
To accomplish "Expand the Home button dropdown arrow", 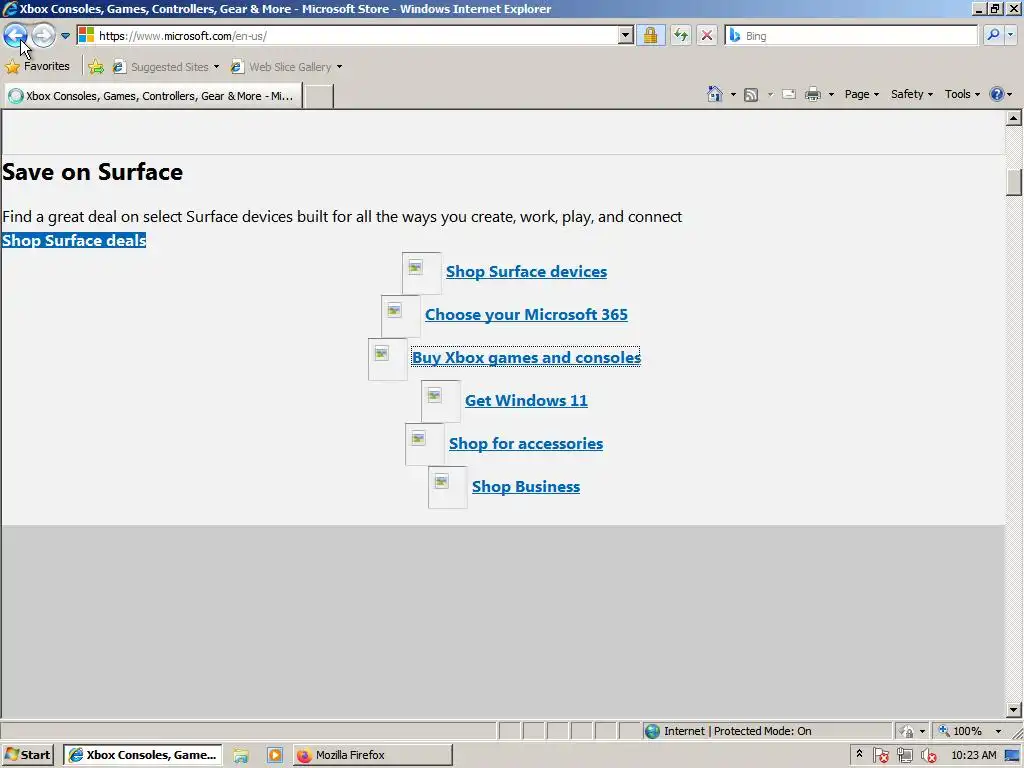I will (733, 95).
